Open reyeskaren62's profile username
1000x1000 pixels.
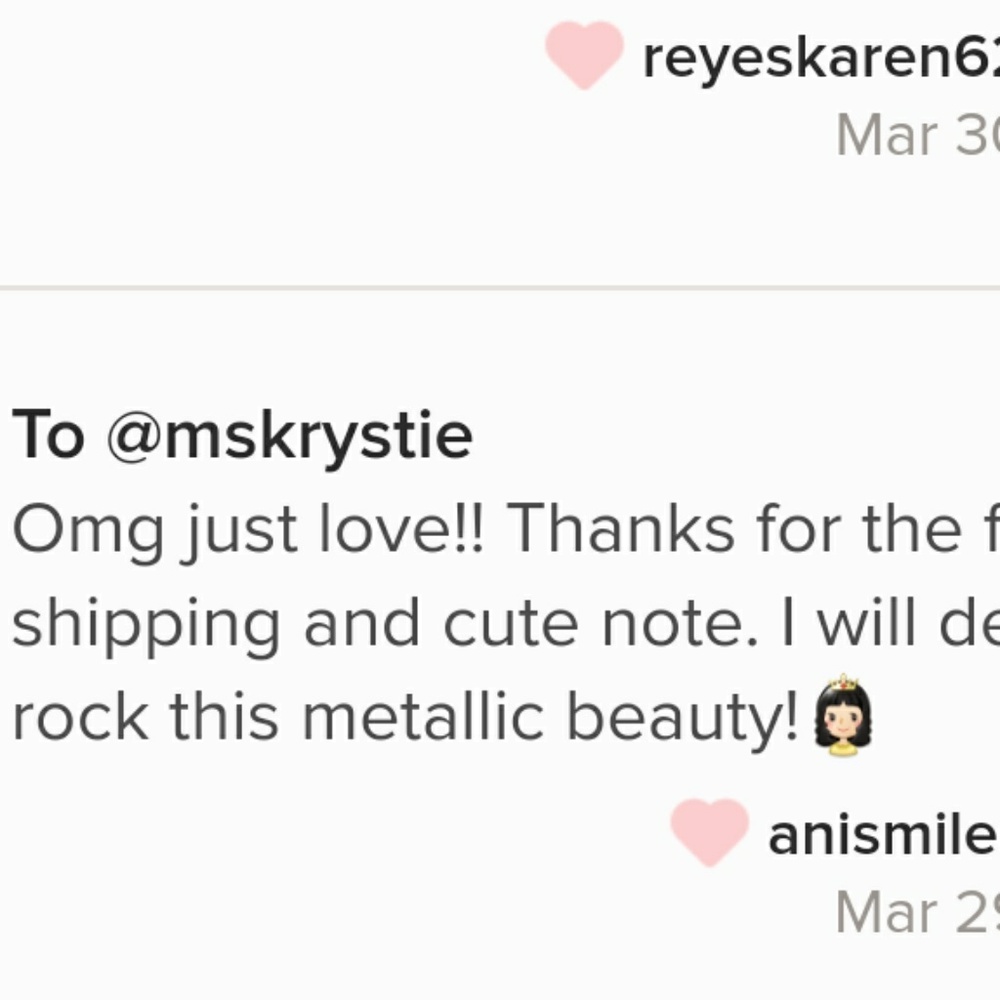(820, 59)
